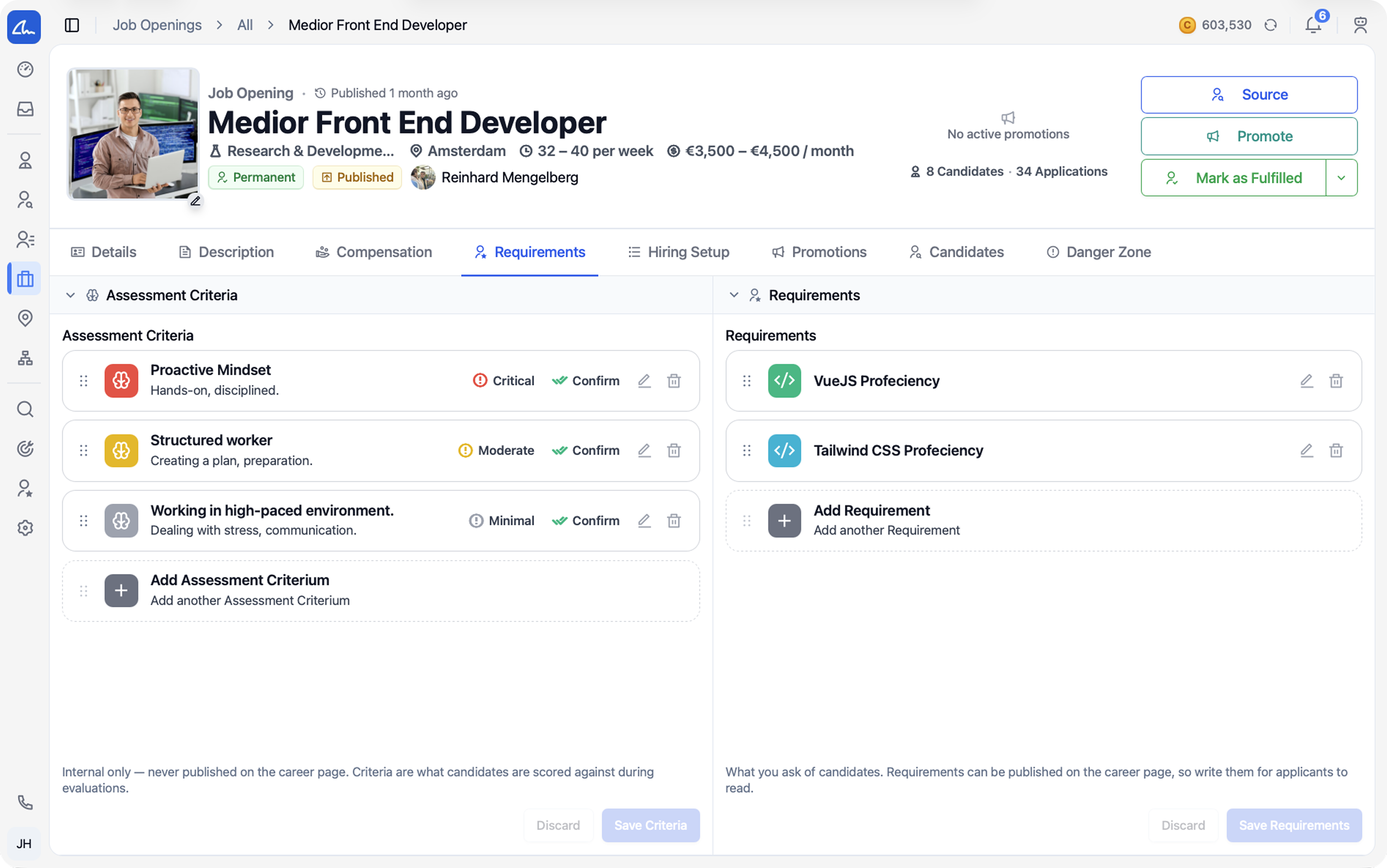Toggle Confirm on high-paced environment criterium
The width and height of the screenshot is (1387, 868).
pos(585,521)
